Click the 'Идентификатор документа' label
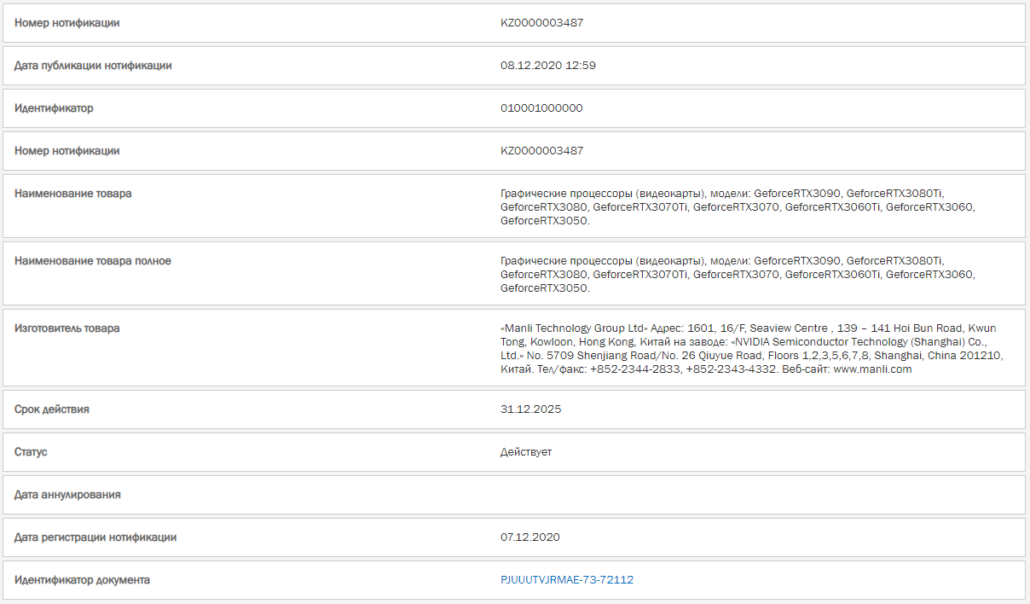The height and width of the screenshot is (604, 1030). 82,580
